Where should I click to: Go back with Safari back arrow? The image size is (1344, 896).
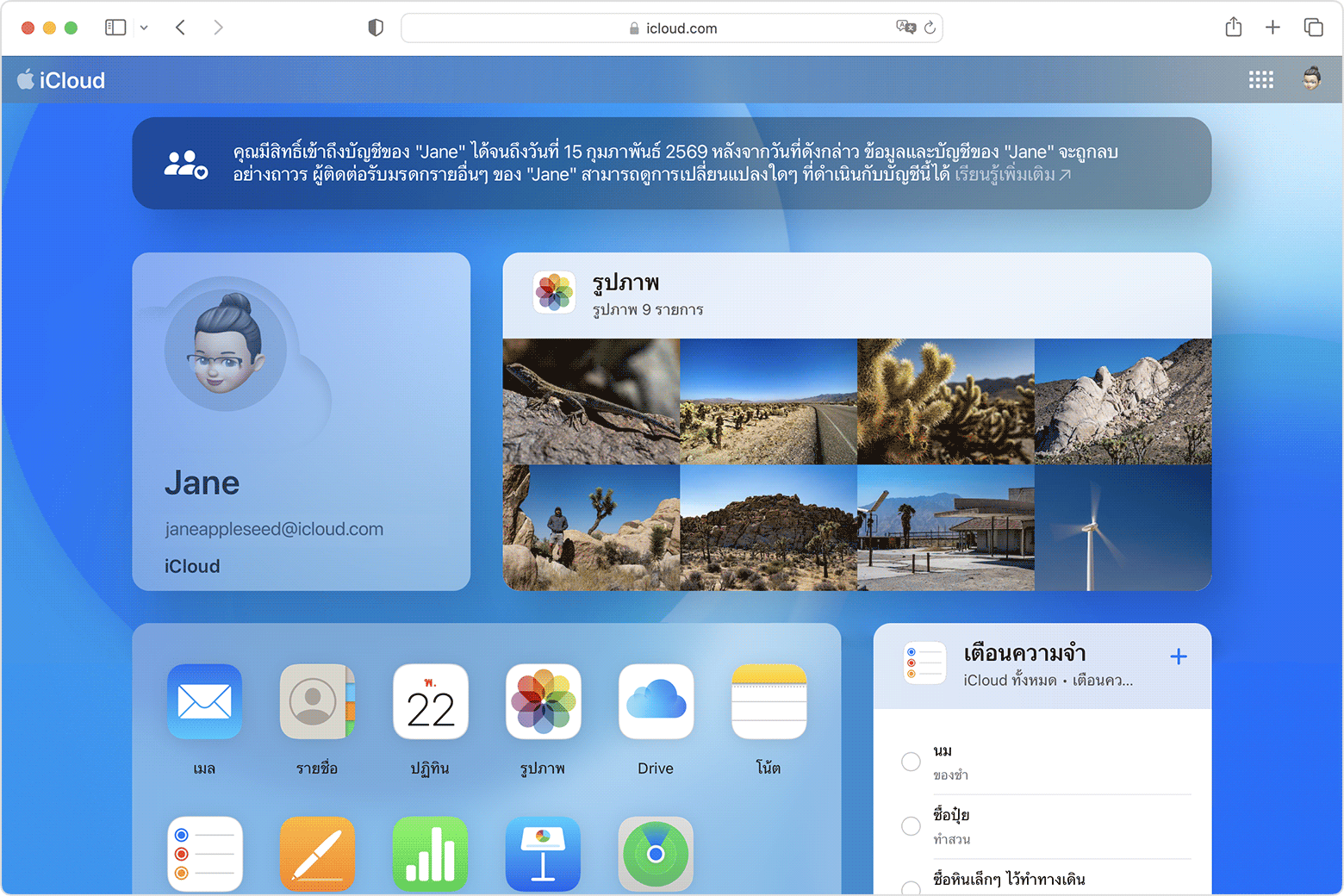click(180, 28)
